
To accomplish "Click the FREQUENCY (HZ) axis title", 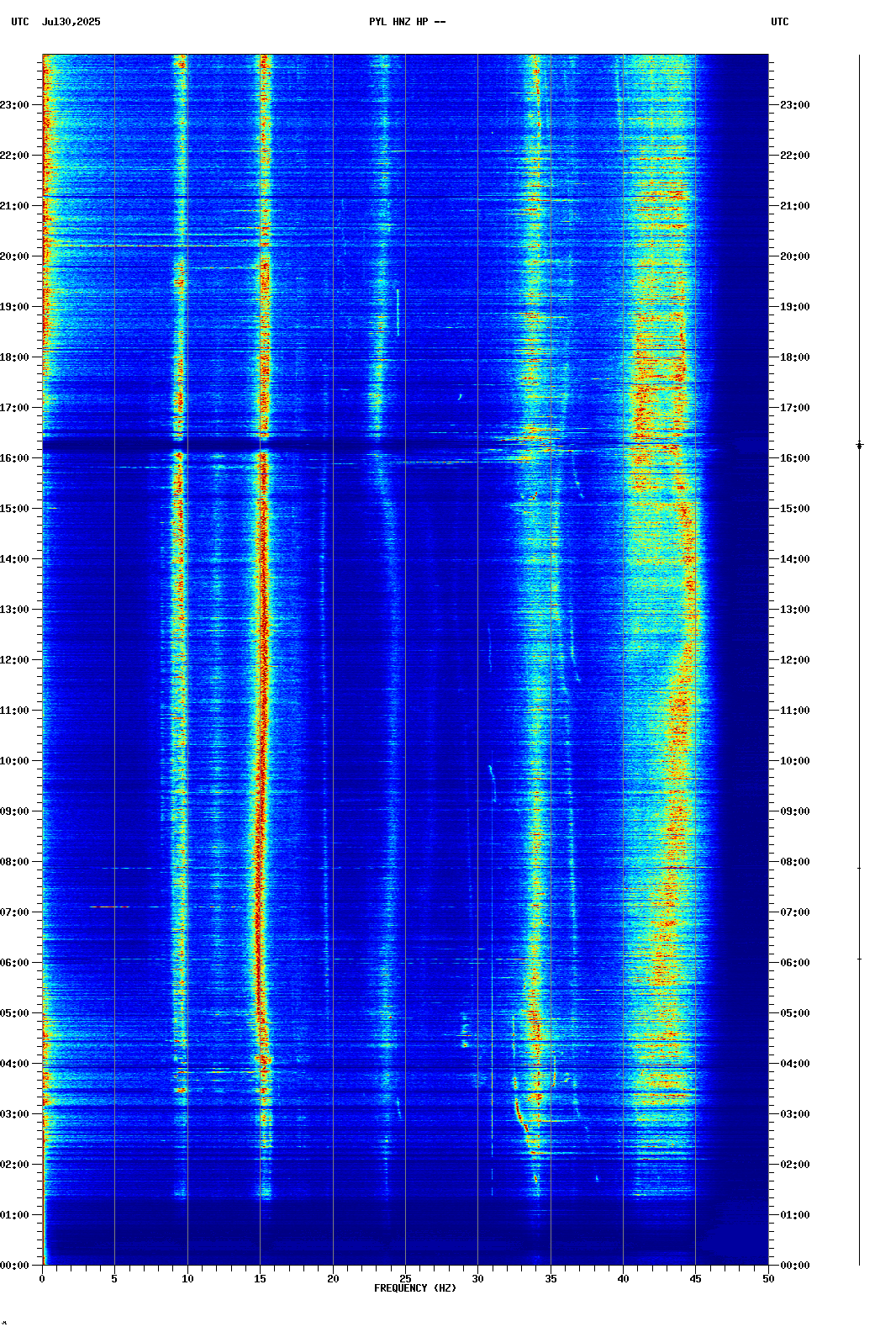I will pos(415,1288).
